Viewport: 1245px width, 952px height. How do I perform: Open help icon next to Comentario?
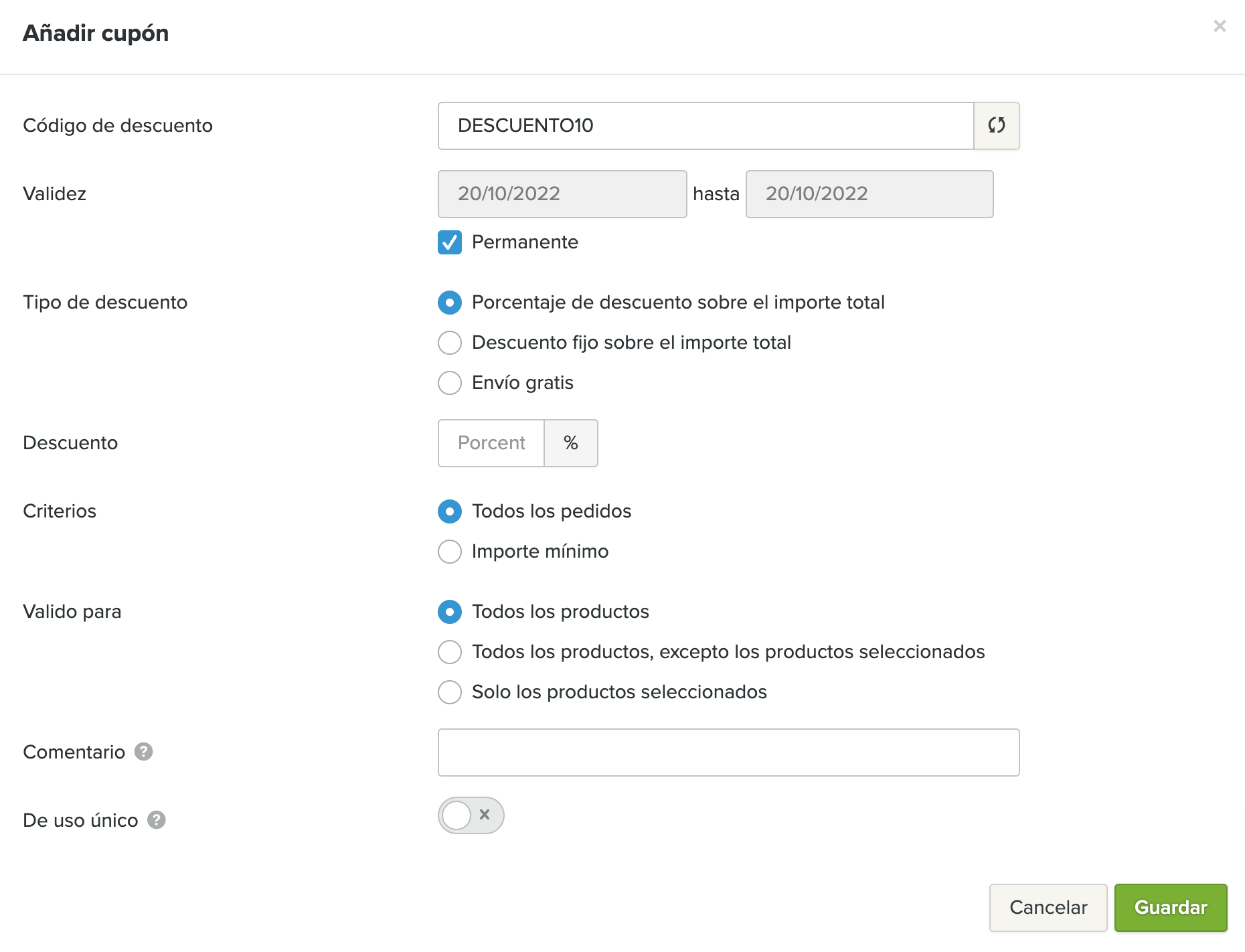(143, 752)
